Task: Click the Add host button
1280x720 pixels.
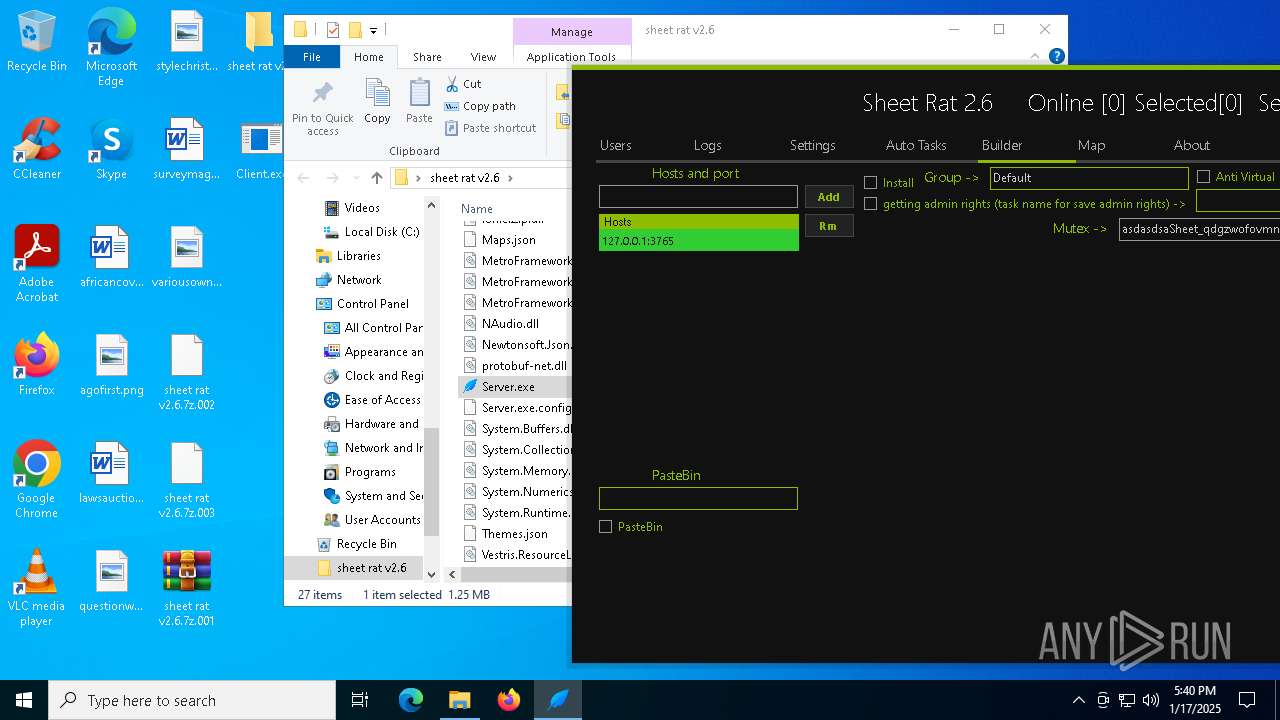Action: click(x=829, y=197)
